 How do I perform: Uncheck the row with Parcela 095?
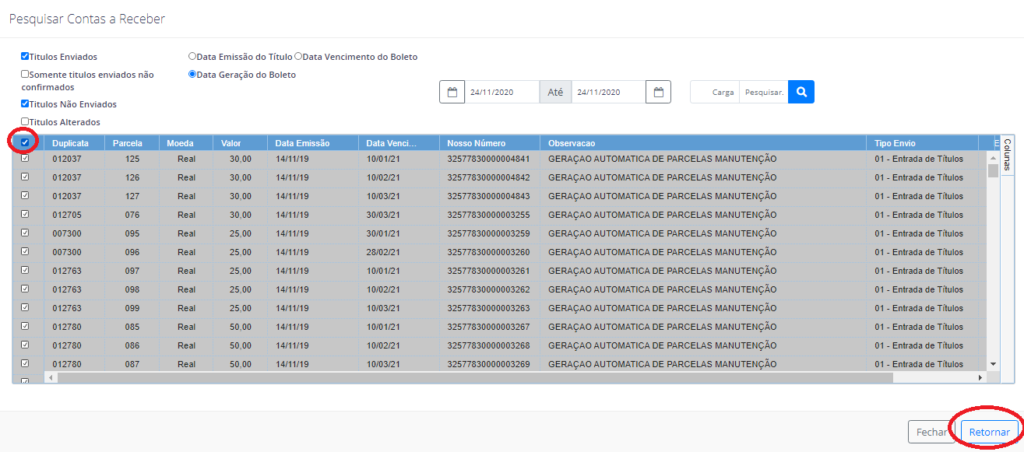(x=25, y=233)
